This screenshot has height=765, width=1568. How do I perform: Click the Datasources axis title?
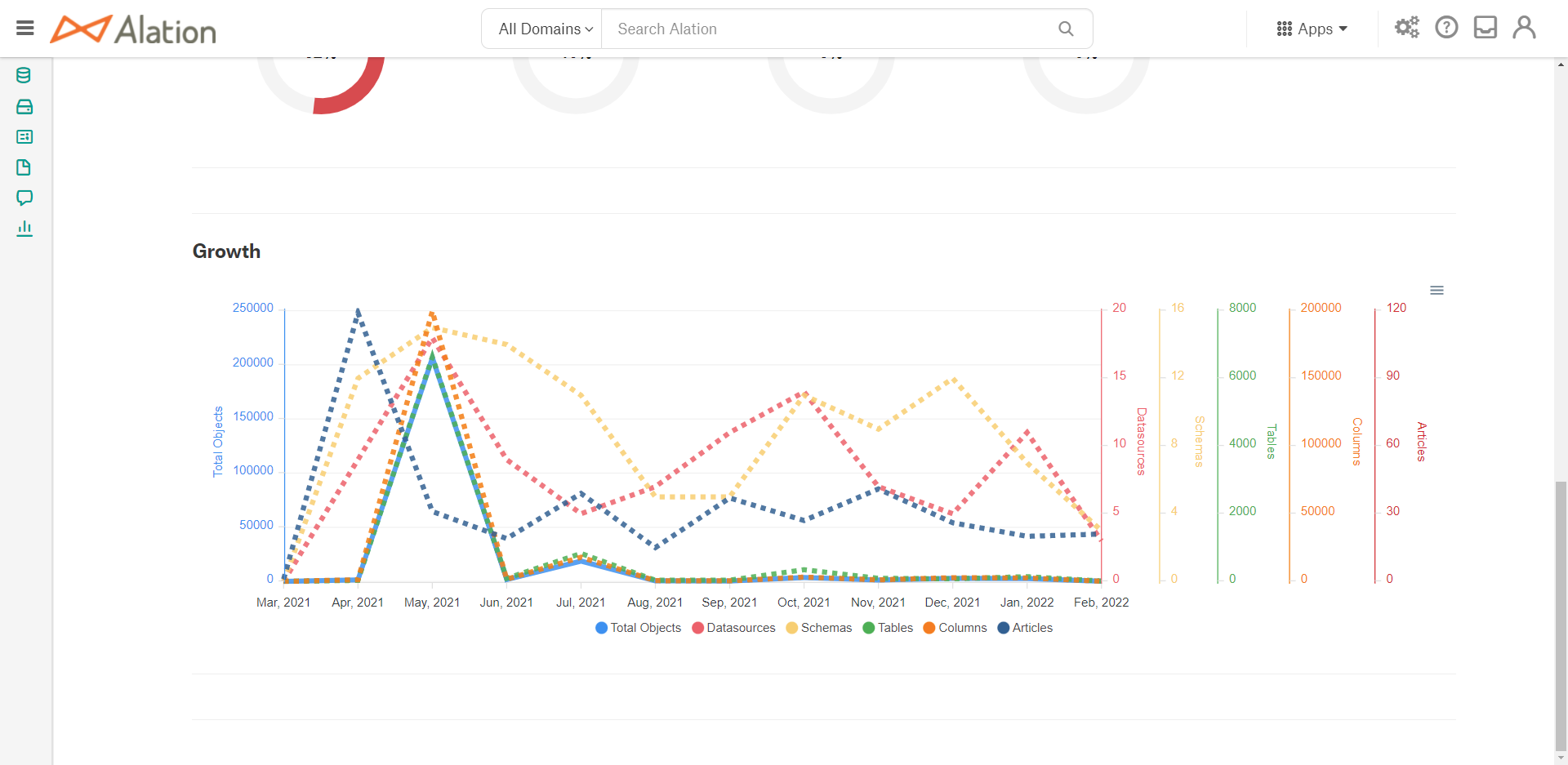point(1142,442)
